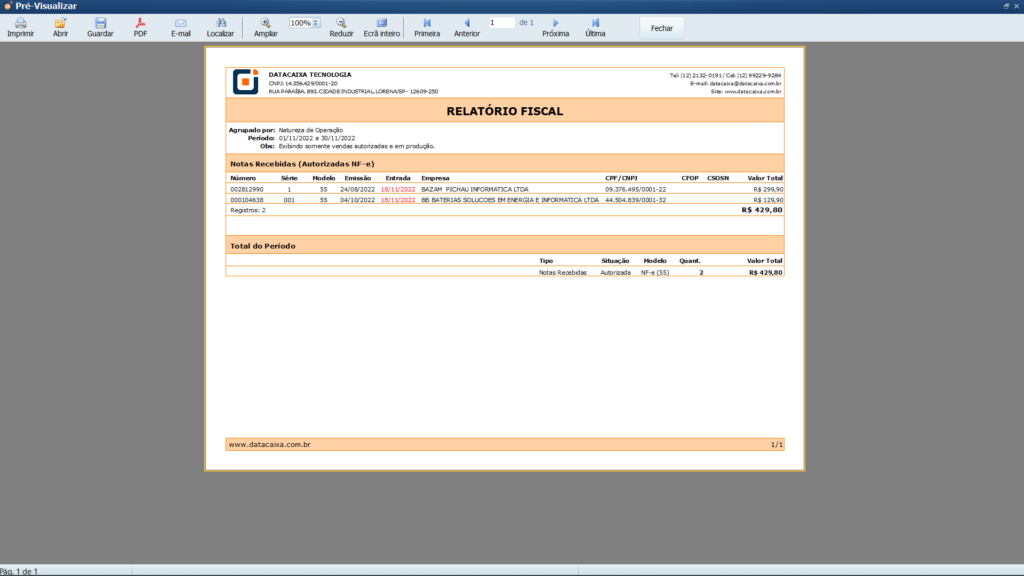Viewport: 1024px width, 576px height.
Task: Click the page number input field
Action: click(500, 22)
